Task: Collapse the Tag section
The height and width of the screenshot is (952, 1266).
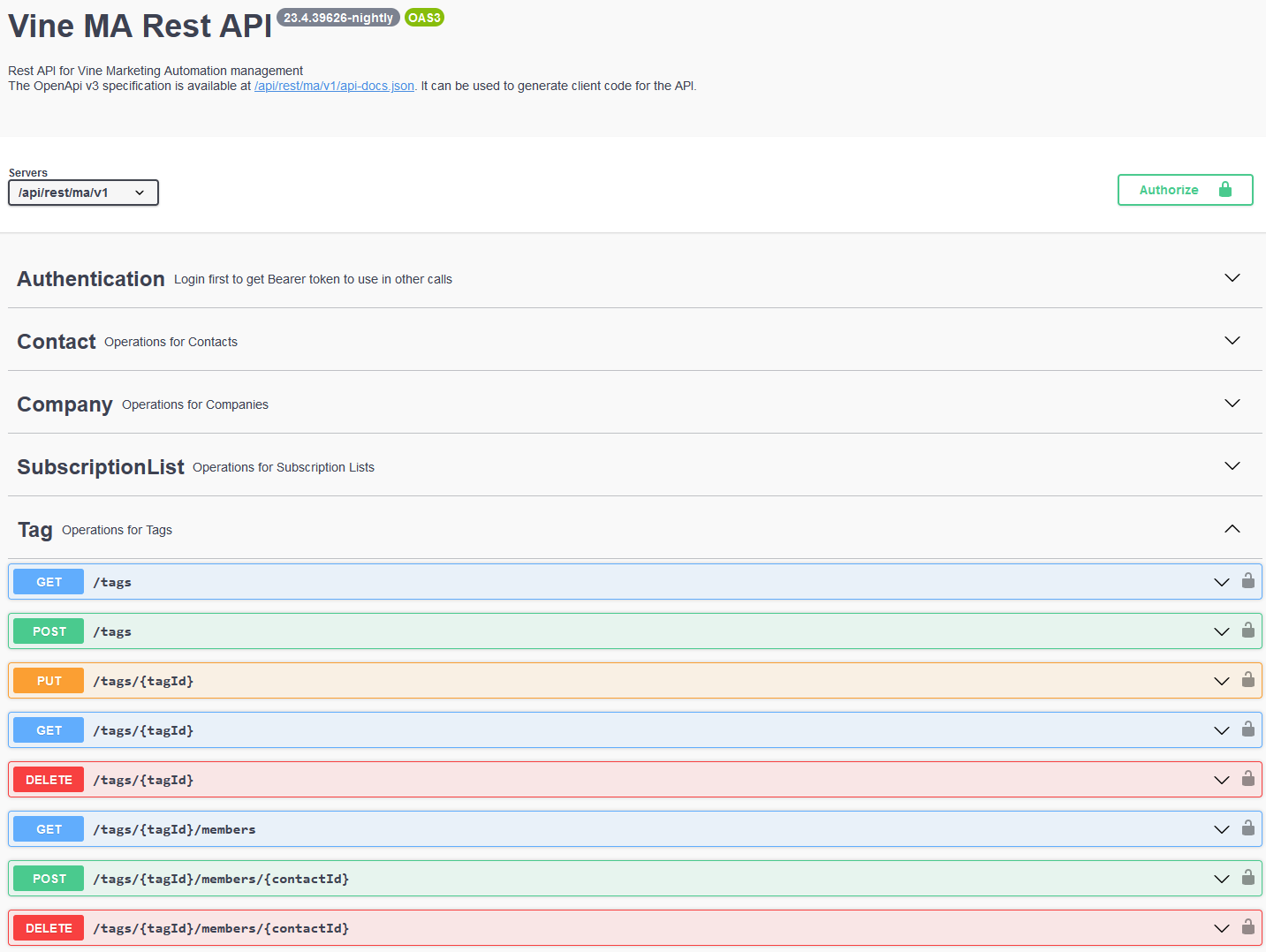Action: click(x=1232, y=529)
